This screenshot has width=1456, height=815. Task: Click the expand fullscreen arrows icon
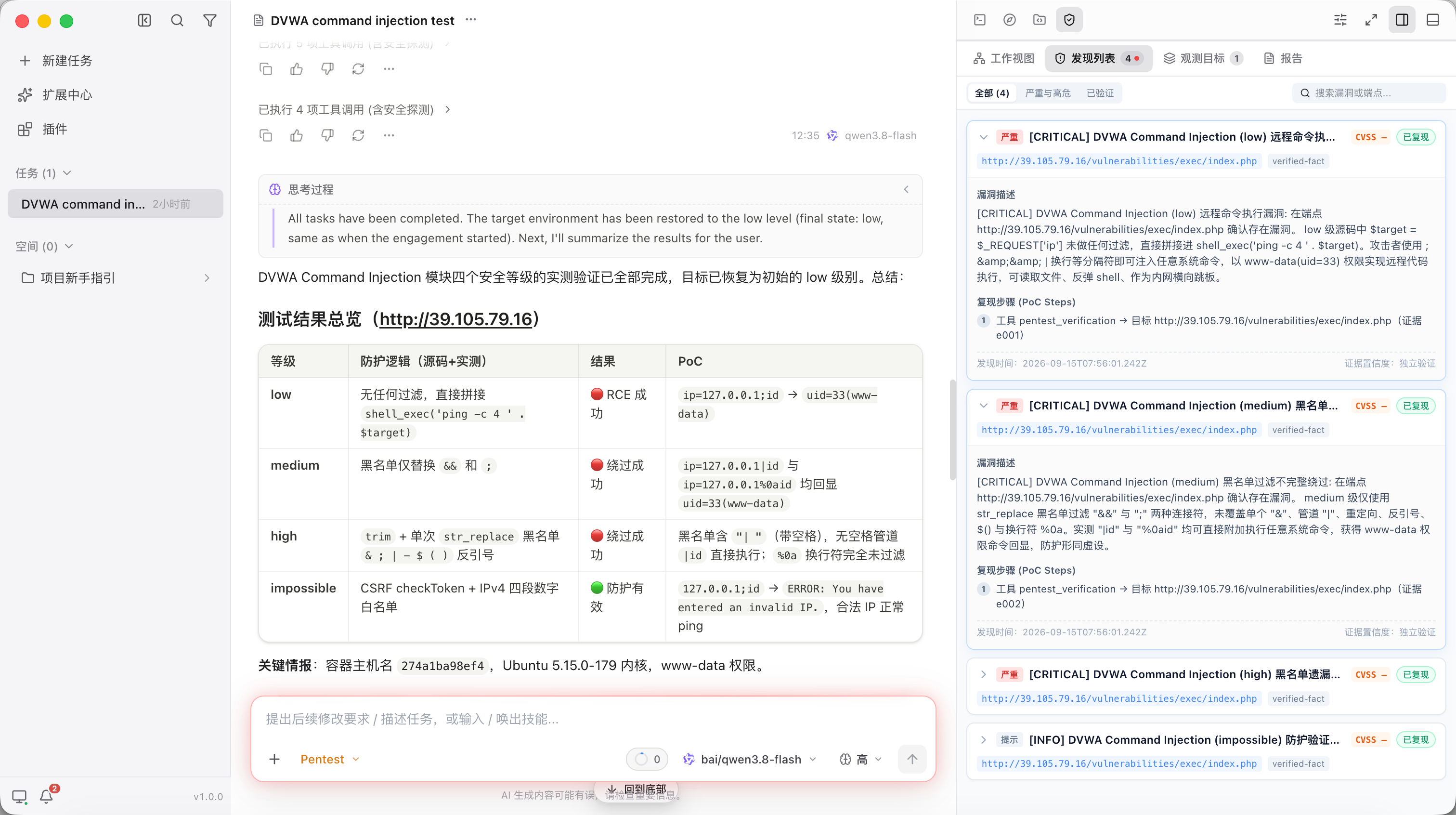tap(1371, 20)
